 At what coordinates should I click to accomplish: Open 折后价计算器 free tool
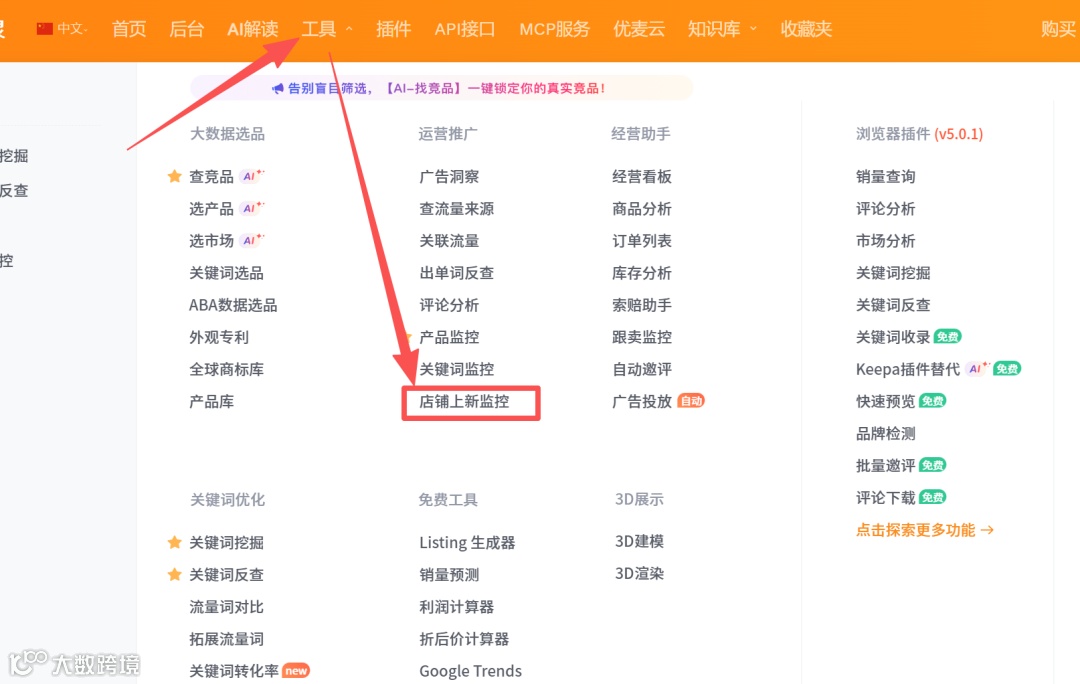pos(464,639)
